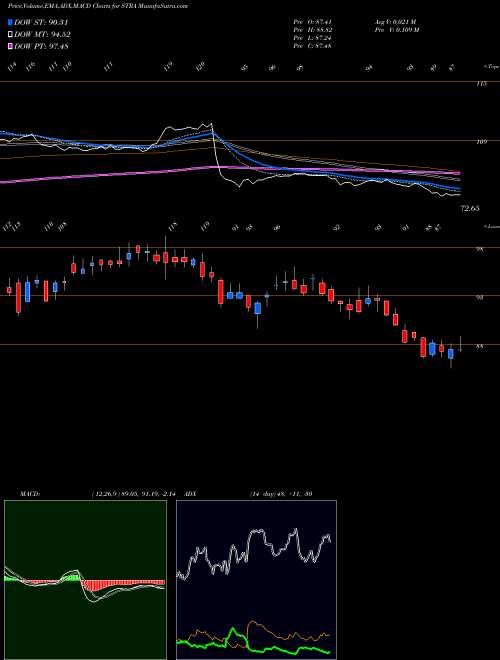Click the MACD panel title label
The height and width of the screenshot is (660, 500).
coord(30,493)
